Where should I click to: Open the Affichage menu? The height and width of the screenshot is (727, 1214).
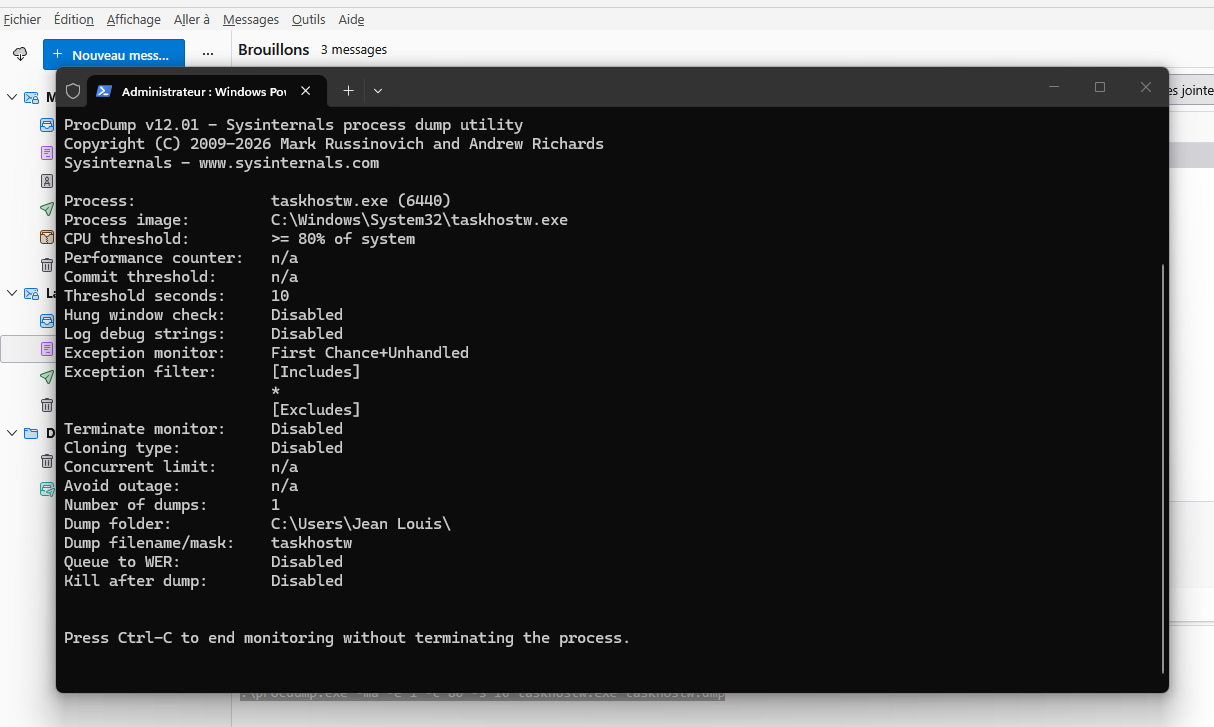134,19
